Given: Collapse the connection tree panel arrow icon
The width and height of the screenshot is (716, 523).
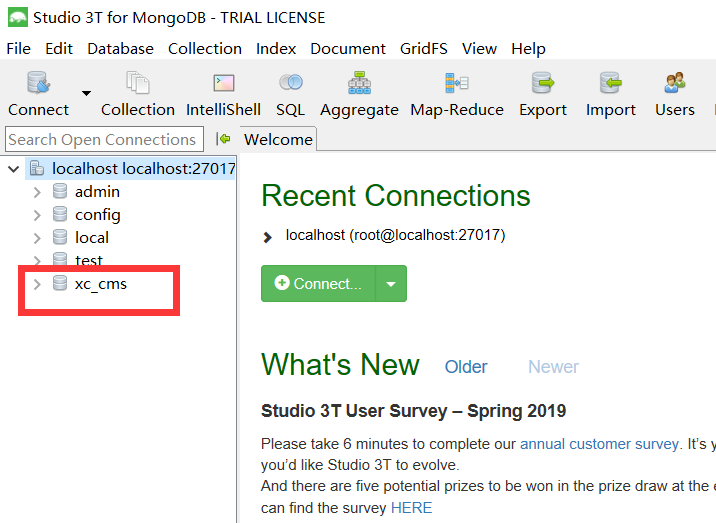Looking at the screenshot, I should click(223, 138).
